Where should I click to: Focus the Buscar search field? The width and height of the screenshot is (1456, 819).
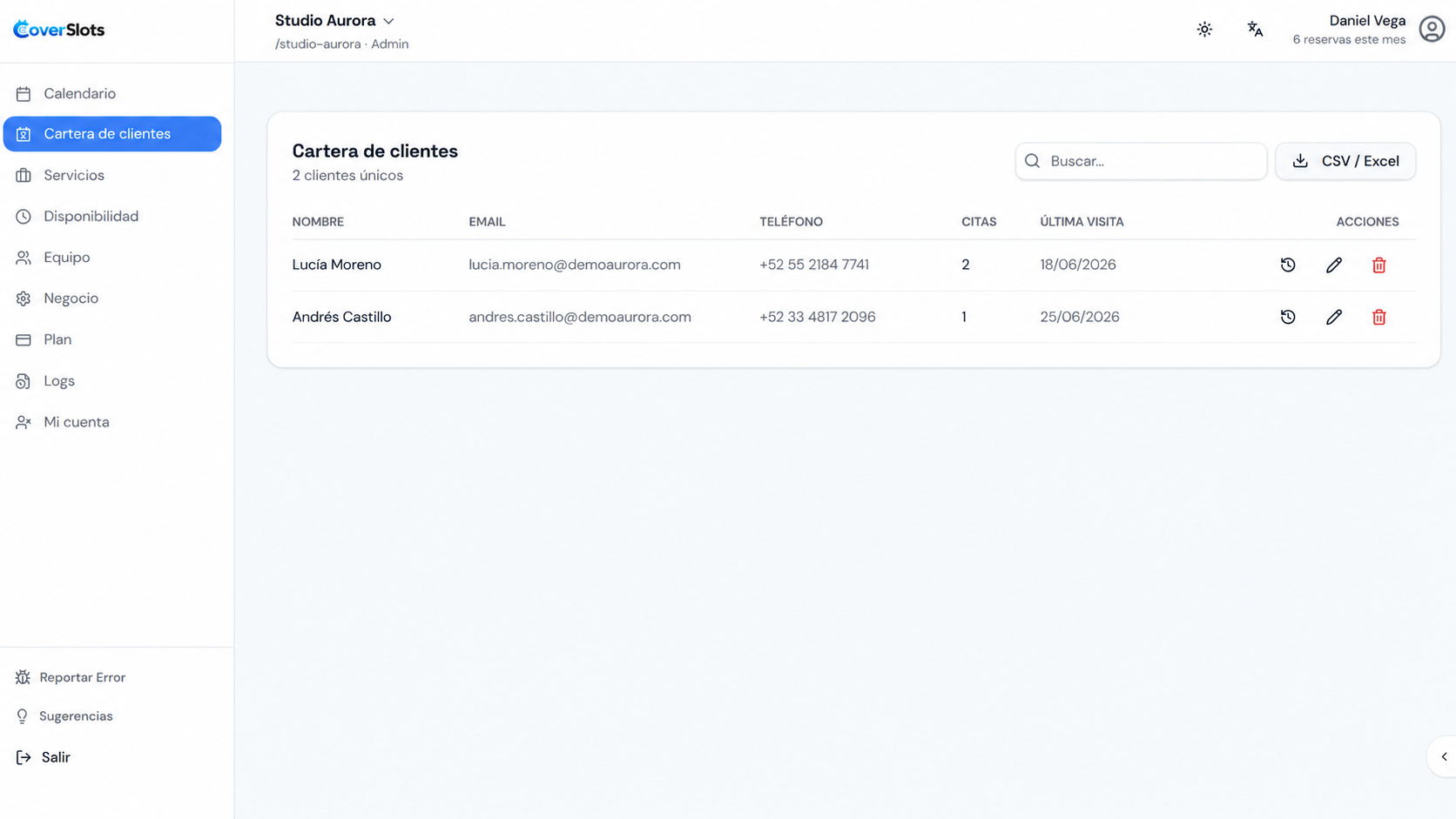1141,161
